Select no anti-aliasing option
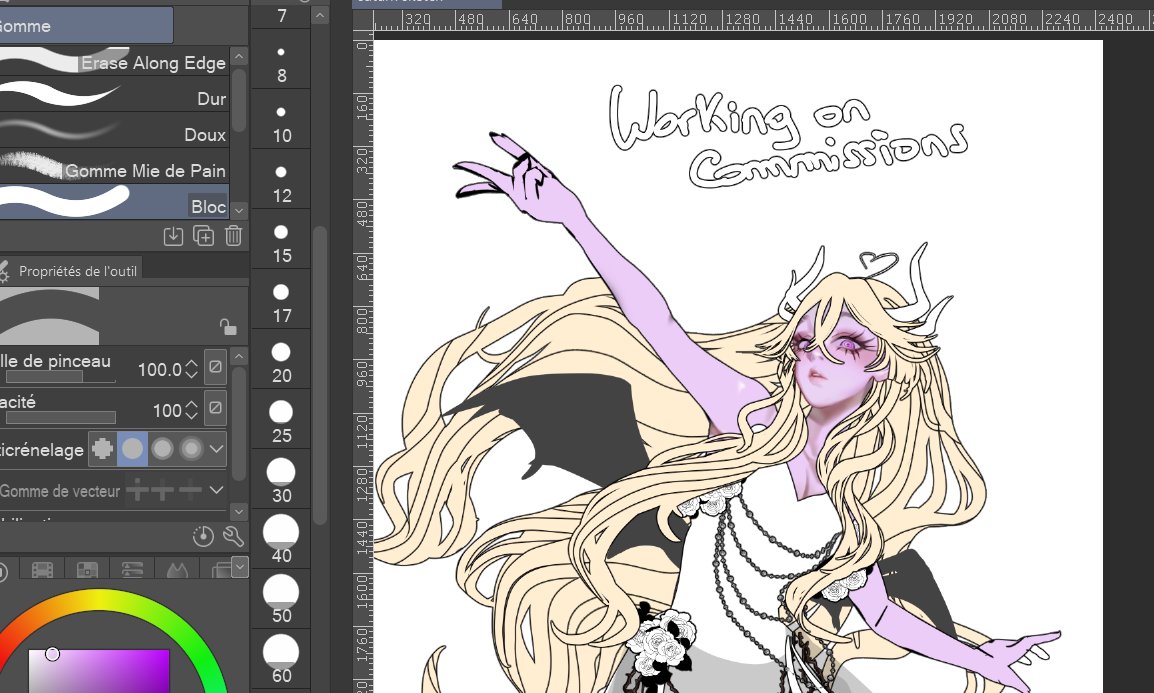 point(103,449)
